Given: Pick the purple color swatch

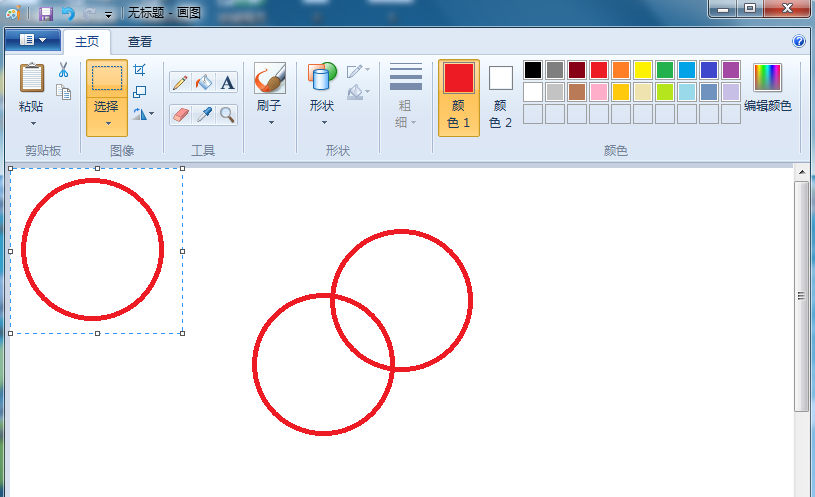Looking at the screenshot, I should (731, 70).
